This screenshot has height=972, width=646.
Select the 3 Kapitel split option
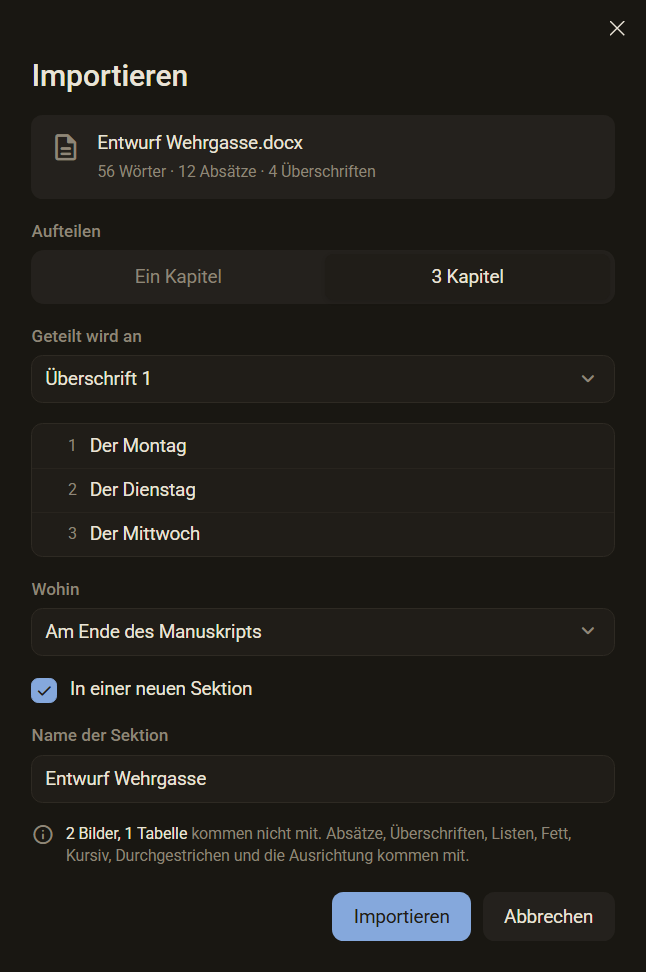click(x=467, y=276)
